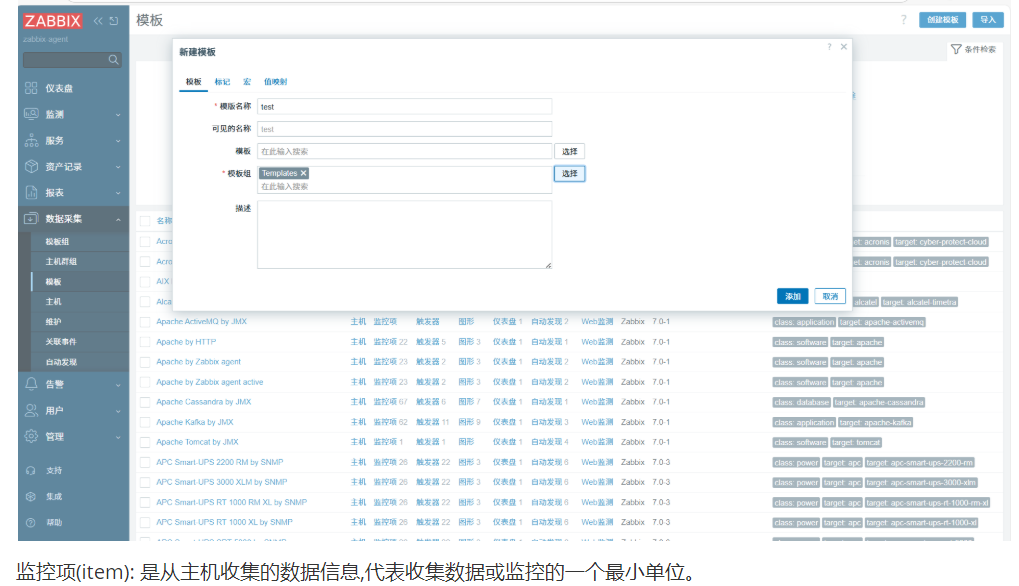1019x586 pixels.
Task: Expand the 服务 menu chevron
Action: click(118, 140)
